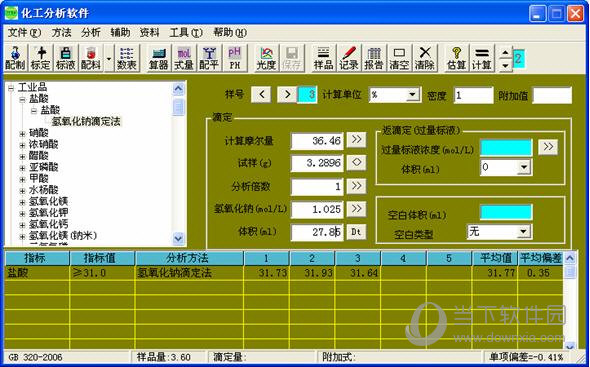The width and height of the screenshot is (590, 367).
Task: Click tree panel scroll-down arrow
Action: (178, 238)
